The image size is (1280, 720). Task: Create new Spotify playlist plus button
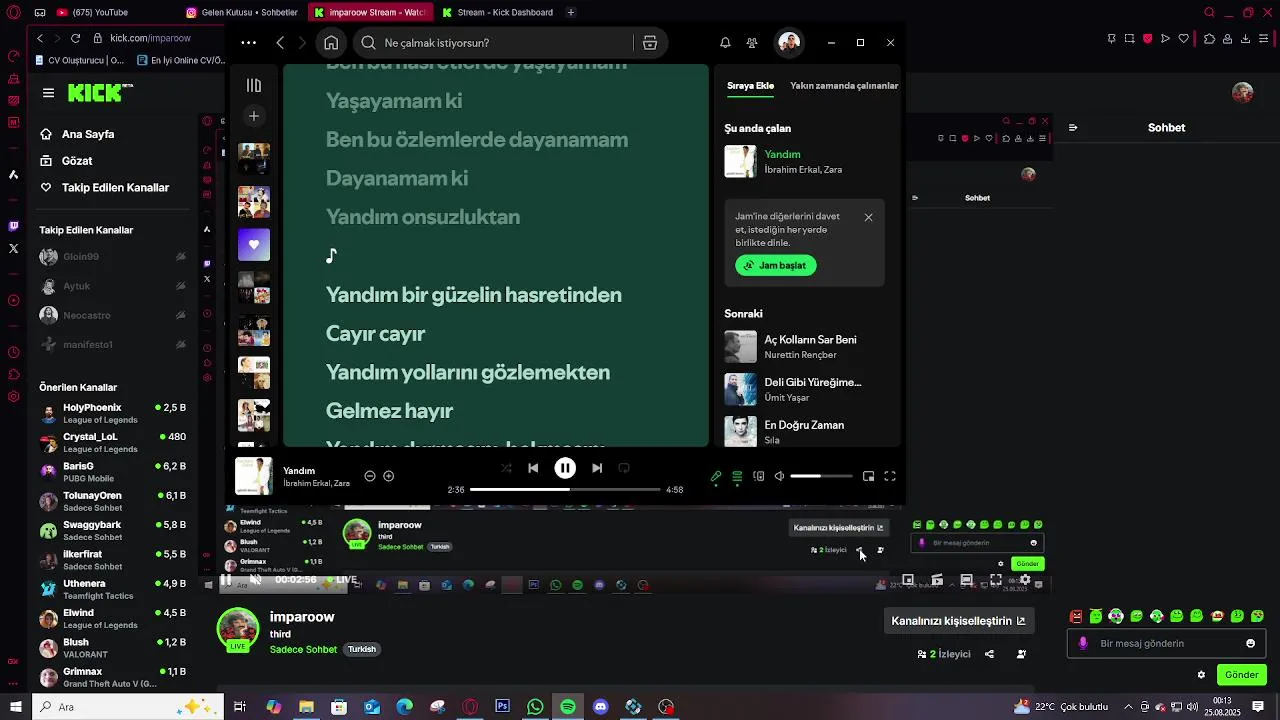point(254,116)
